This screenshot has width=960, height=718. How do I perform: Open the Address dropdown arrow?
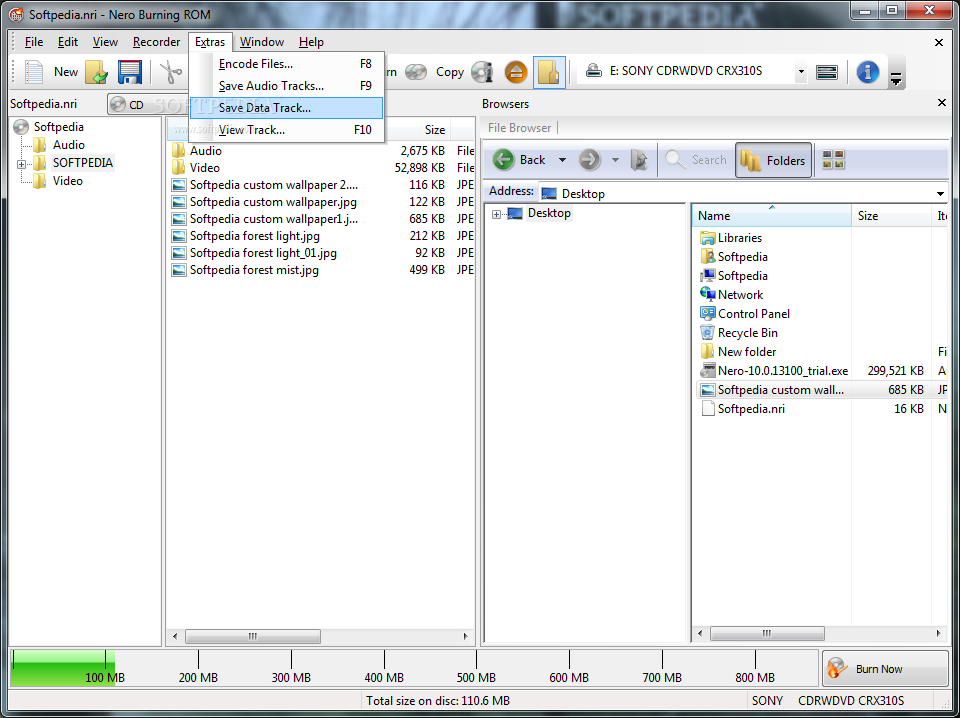(x=940, y=194)
